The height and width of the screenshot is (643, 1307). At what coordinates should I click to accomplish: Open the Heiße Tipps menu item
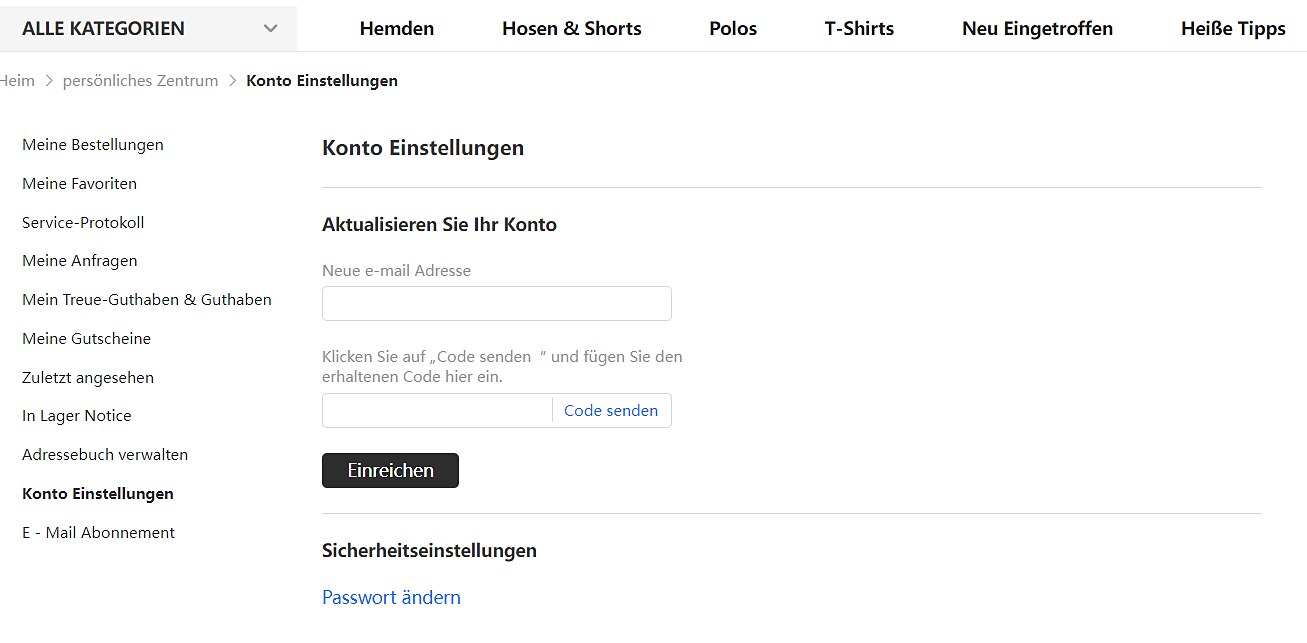coord(1233,29)
